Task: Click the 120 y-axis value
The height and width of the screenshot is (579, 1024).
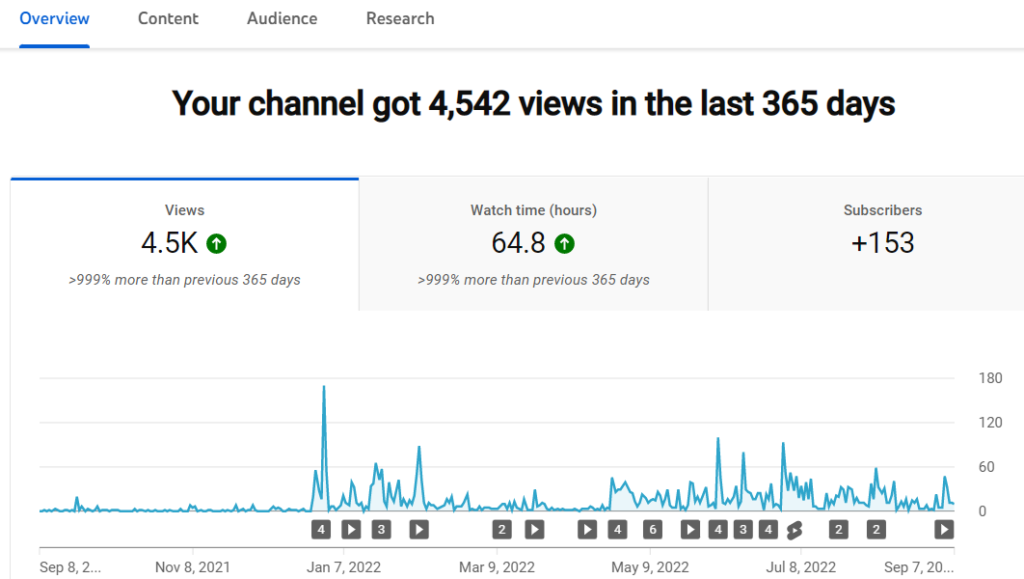Action: click(x=990, y=422)
